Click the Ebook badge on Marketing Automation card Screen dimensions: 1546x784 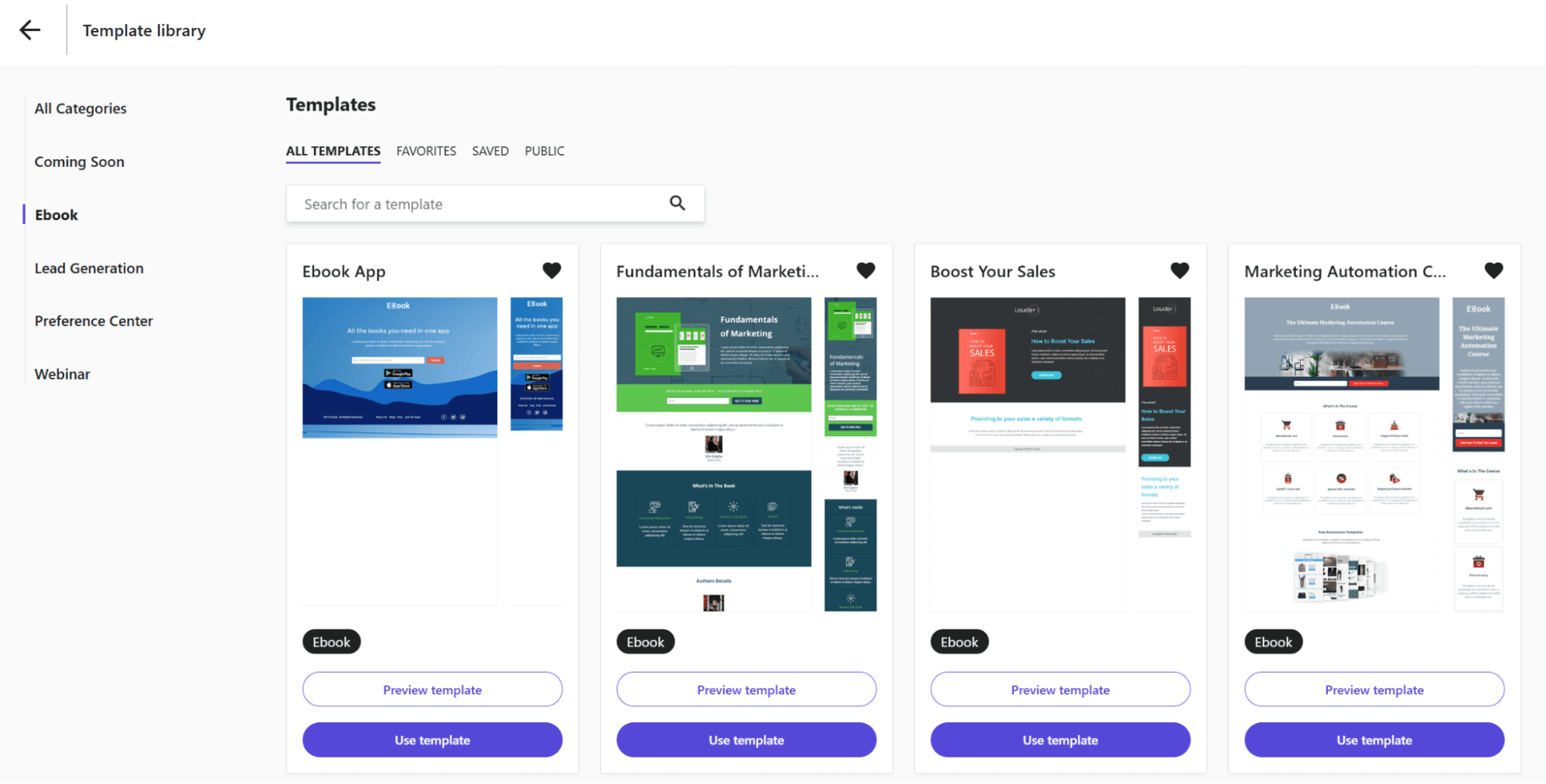point(1273,641)
